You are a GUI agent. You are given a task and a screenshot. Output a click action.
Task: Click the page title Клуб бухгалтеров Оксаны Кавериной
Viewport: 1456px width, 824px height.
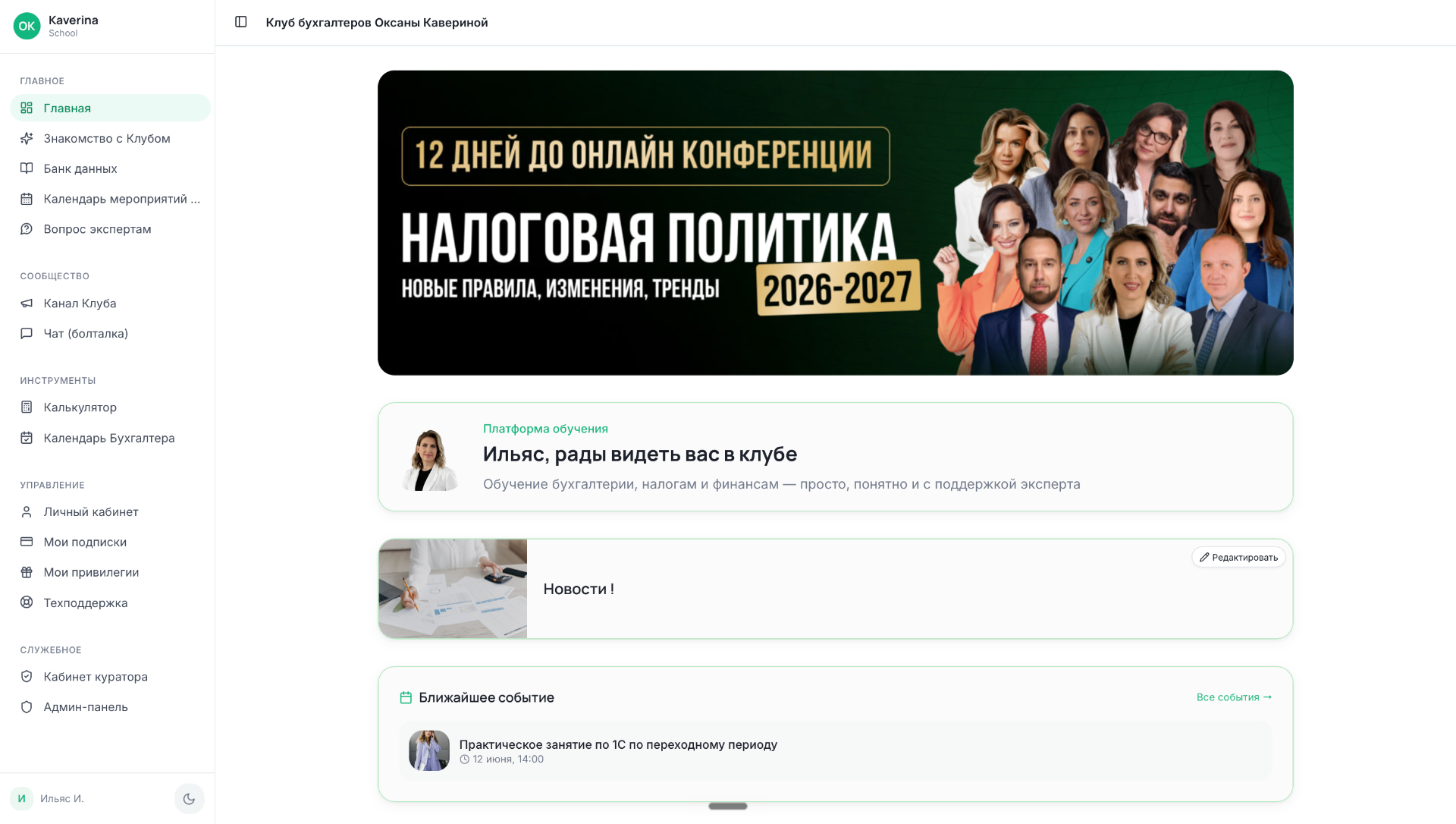tap(377, 22)
